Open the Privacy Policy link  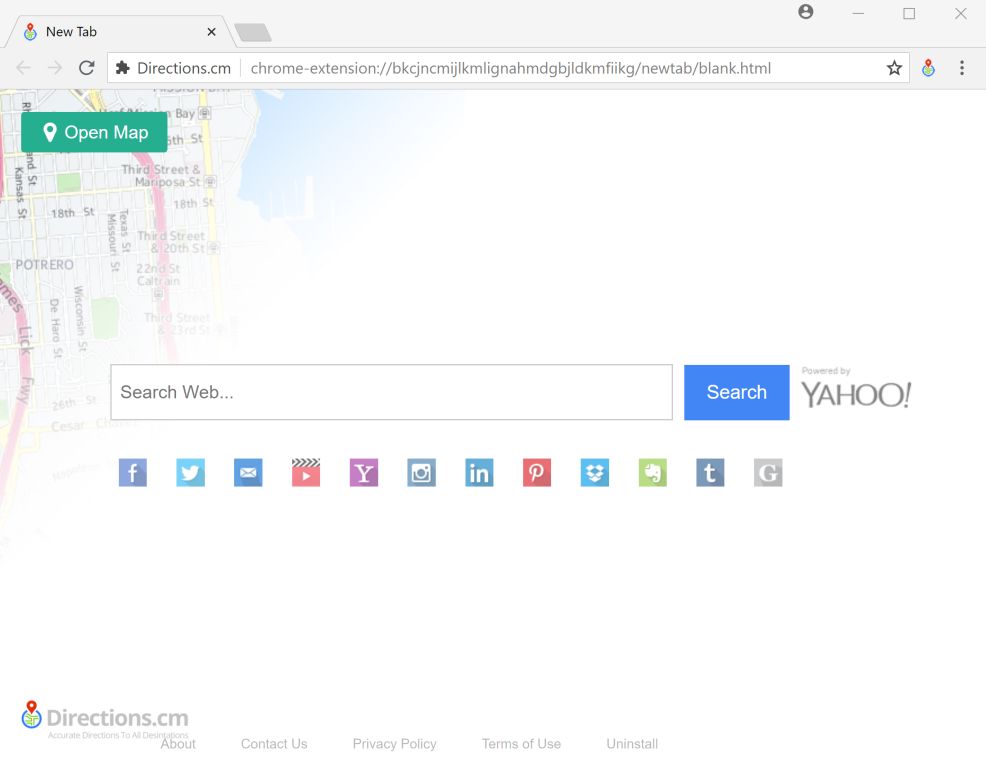point(394,744)
